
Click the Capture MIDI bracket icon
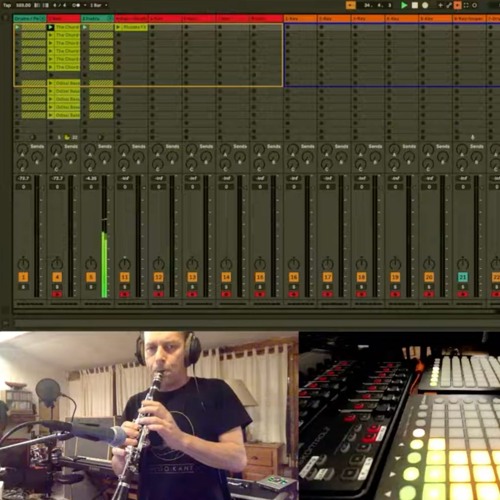click(x=466, y=5)
